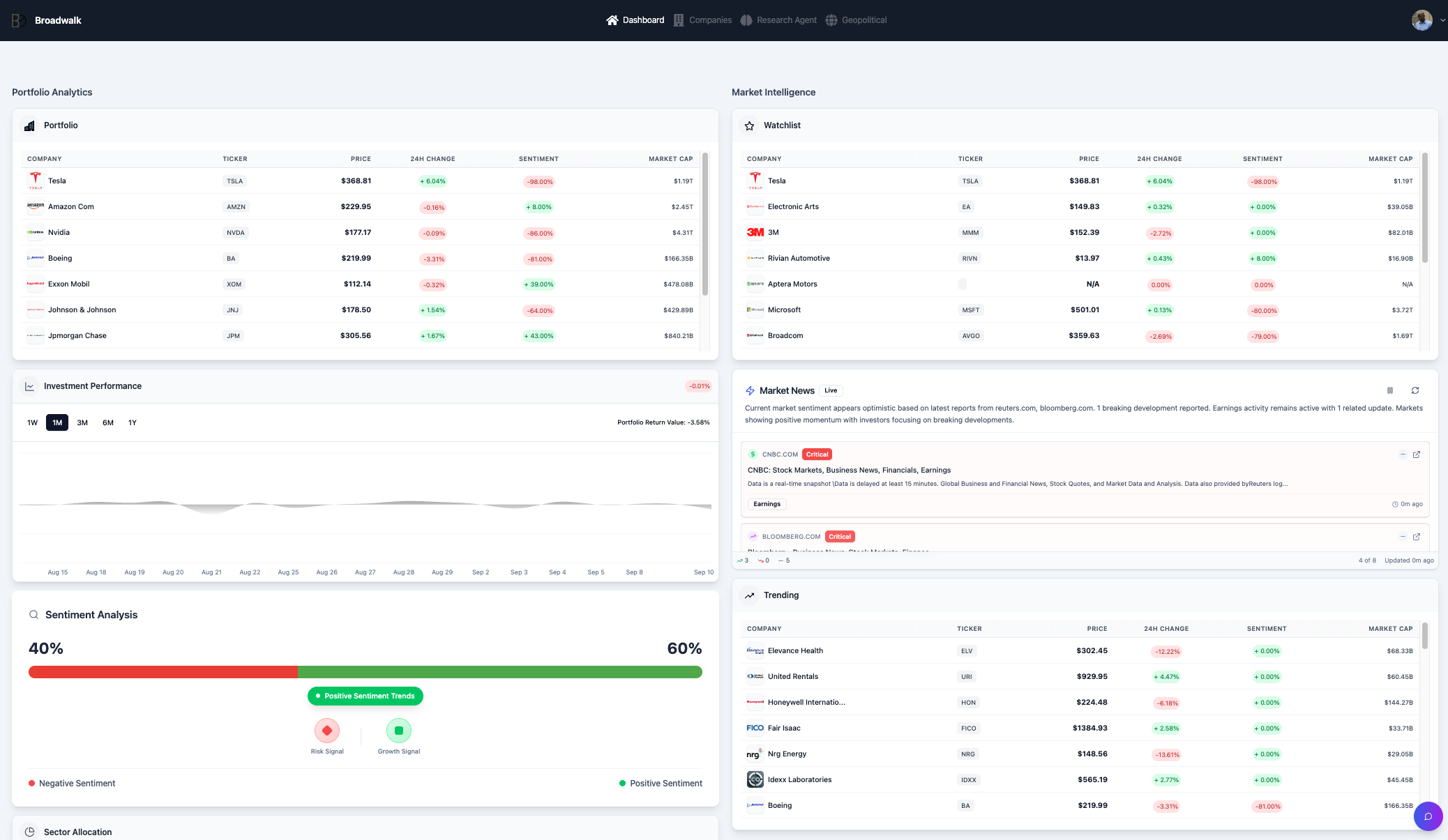Open the BLOOMBERG.COM article external link
Viewport: 1448px width, 840px height.
[1416, 537]
